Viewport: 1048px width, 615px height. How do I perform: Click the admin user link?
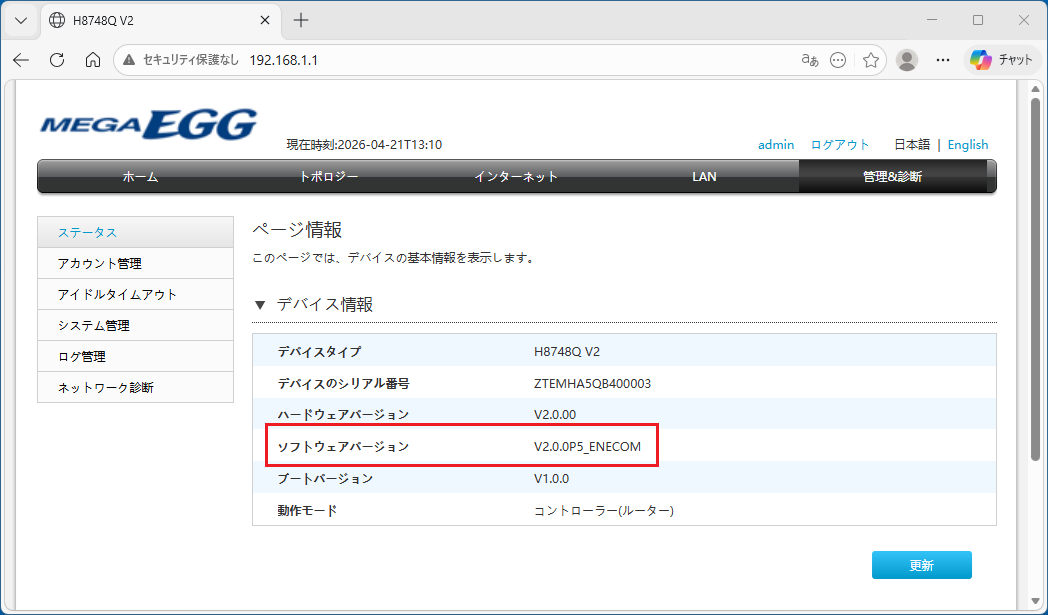(776, 144)
